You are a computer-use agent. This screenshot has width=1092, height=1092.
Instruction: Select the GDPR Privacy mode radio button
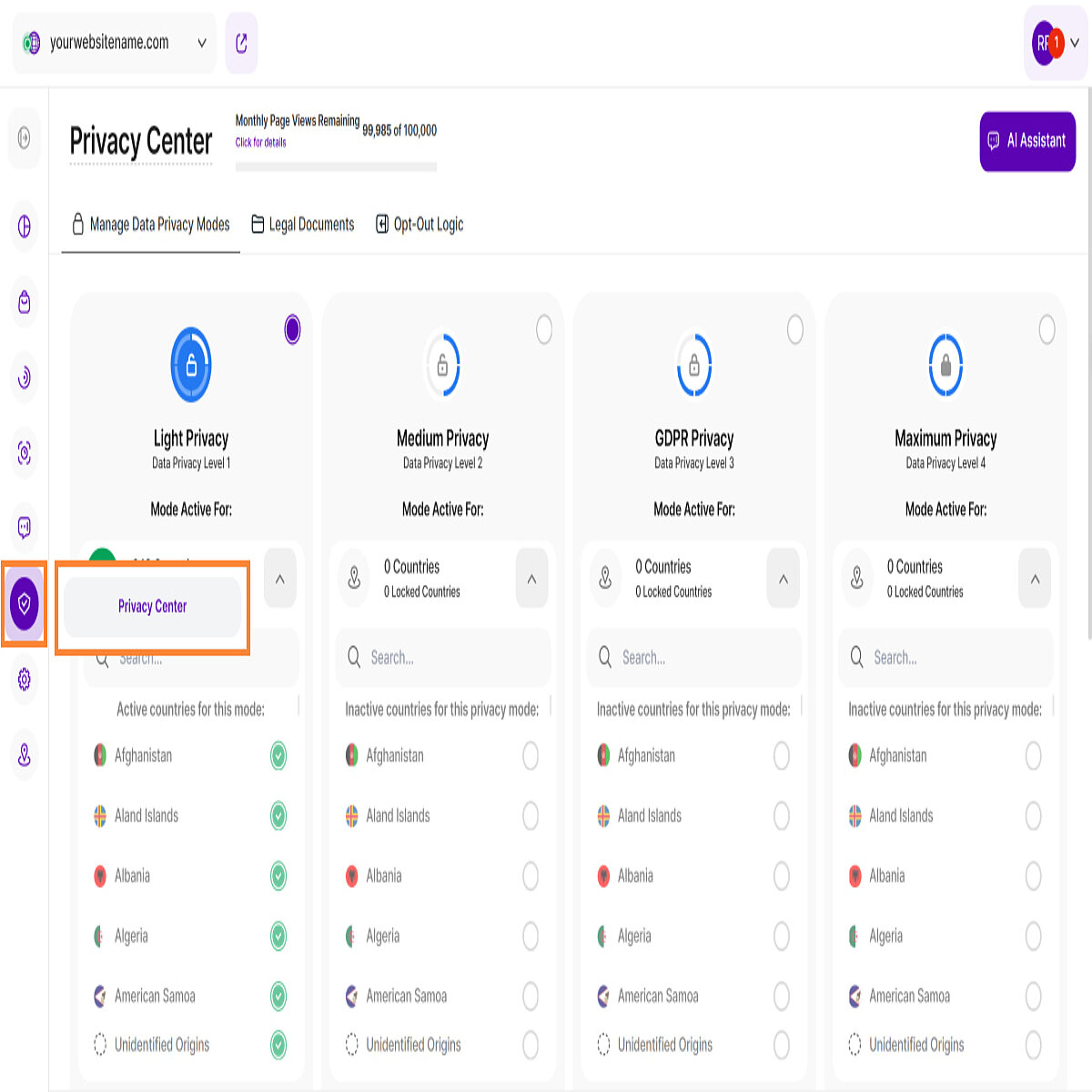point(795,329)
